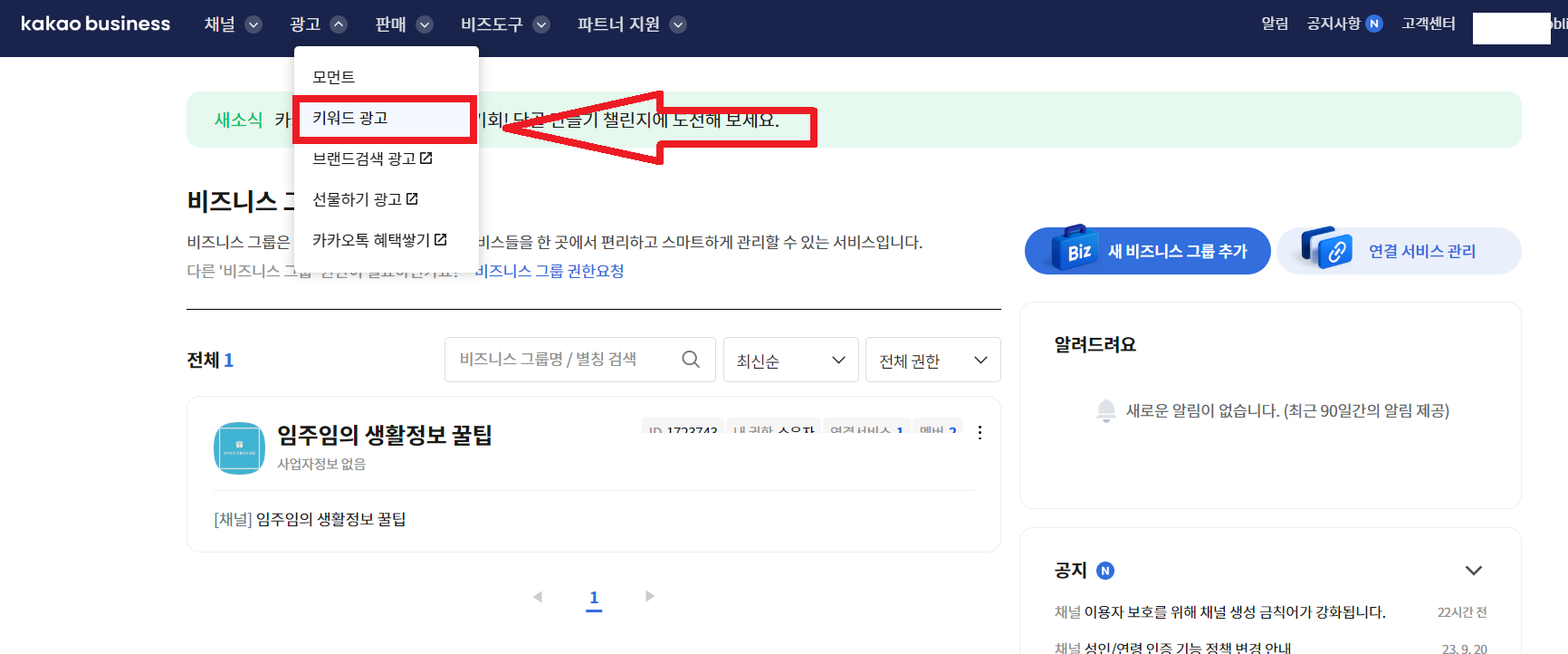This screenshot has height=654, width=1568.
Task: Click the N badge beside 공지사항
Action: pos(1374,24)
